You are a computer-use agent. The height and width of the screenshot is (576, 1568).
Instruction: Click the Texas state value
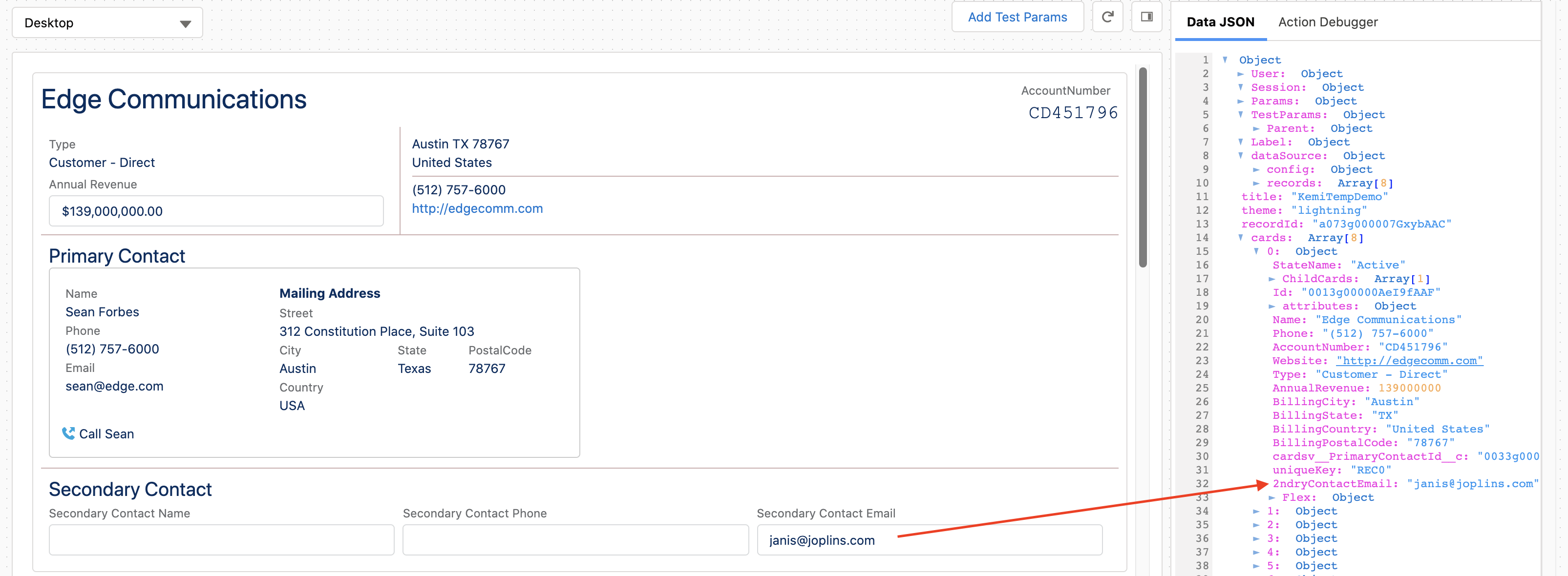coord(415,369)
